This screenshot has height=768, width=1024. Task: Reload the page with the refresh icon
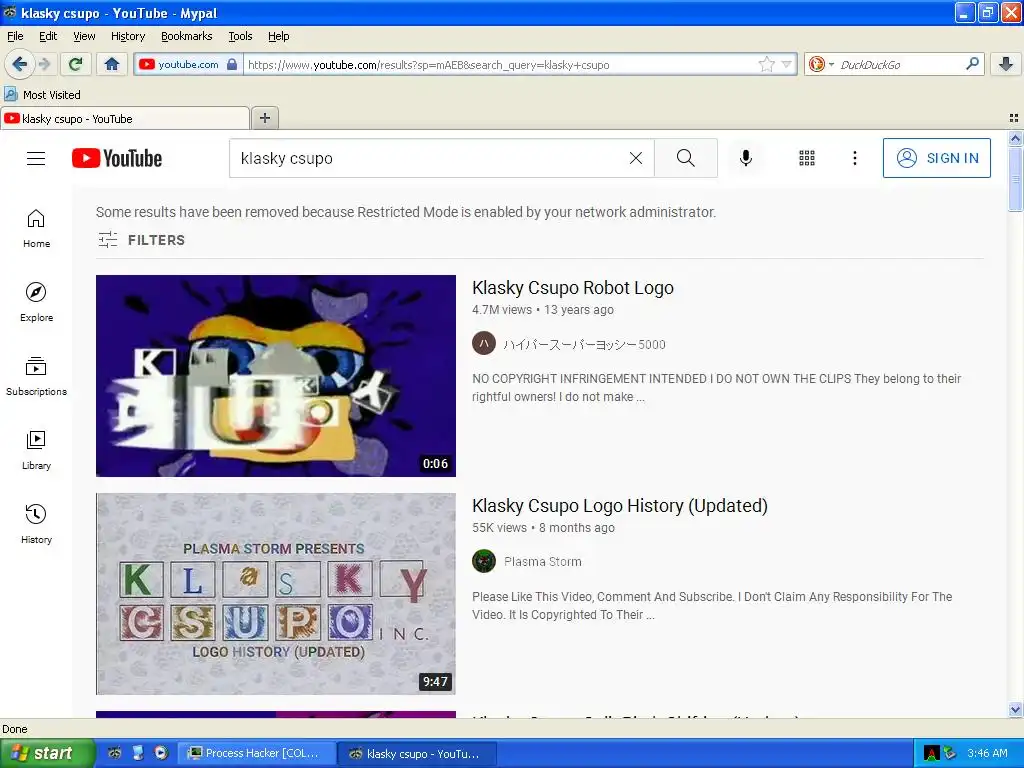(76, 64)
